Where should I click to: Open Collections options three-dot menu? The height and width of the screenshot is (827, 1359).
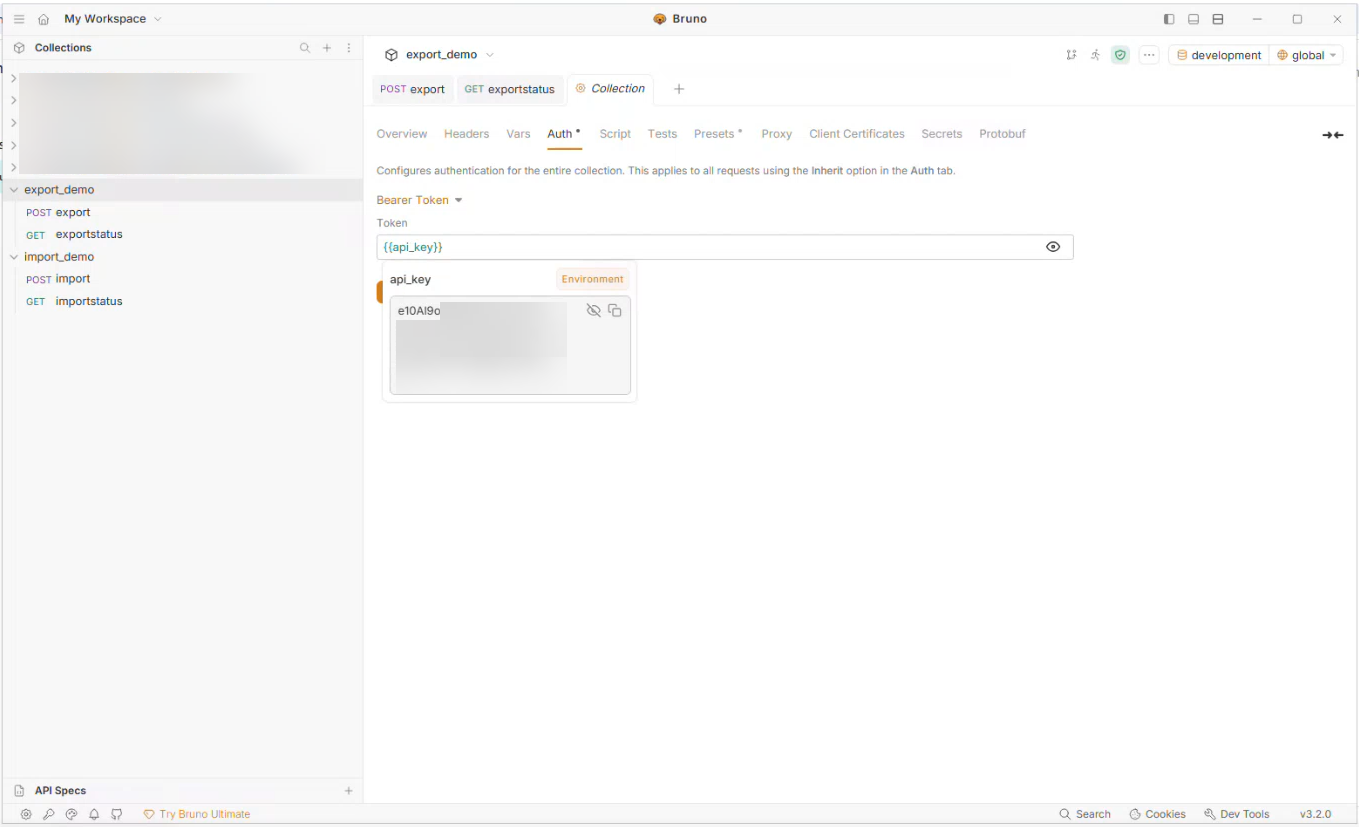(x=349, y=48)
